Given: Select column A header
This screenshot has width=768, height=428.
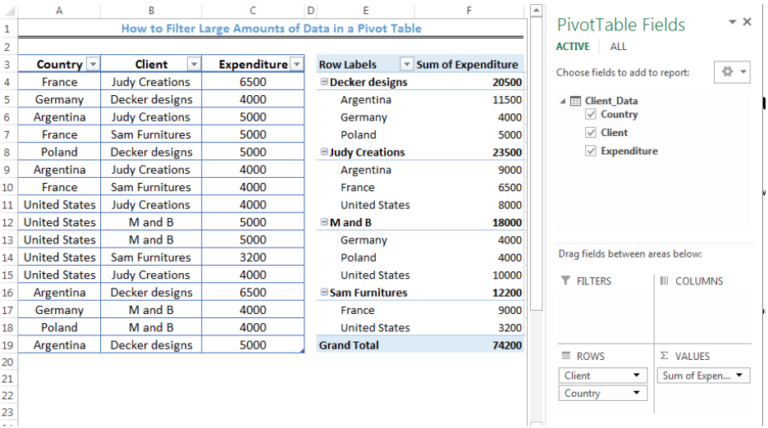Looking at the screenshot, I should [59, 10].
